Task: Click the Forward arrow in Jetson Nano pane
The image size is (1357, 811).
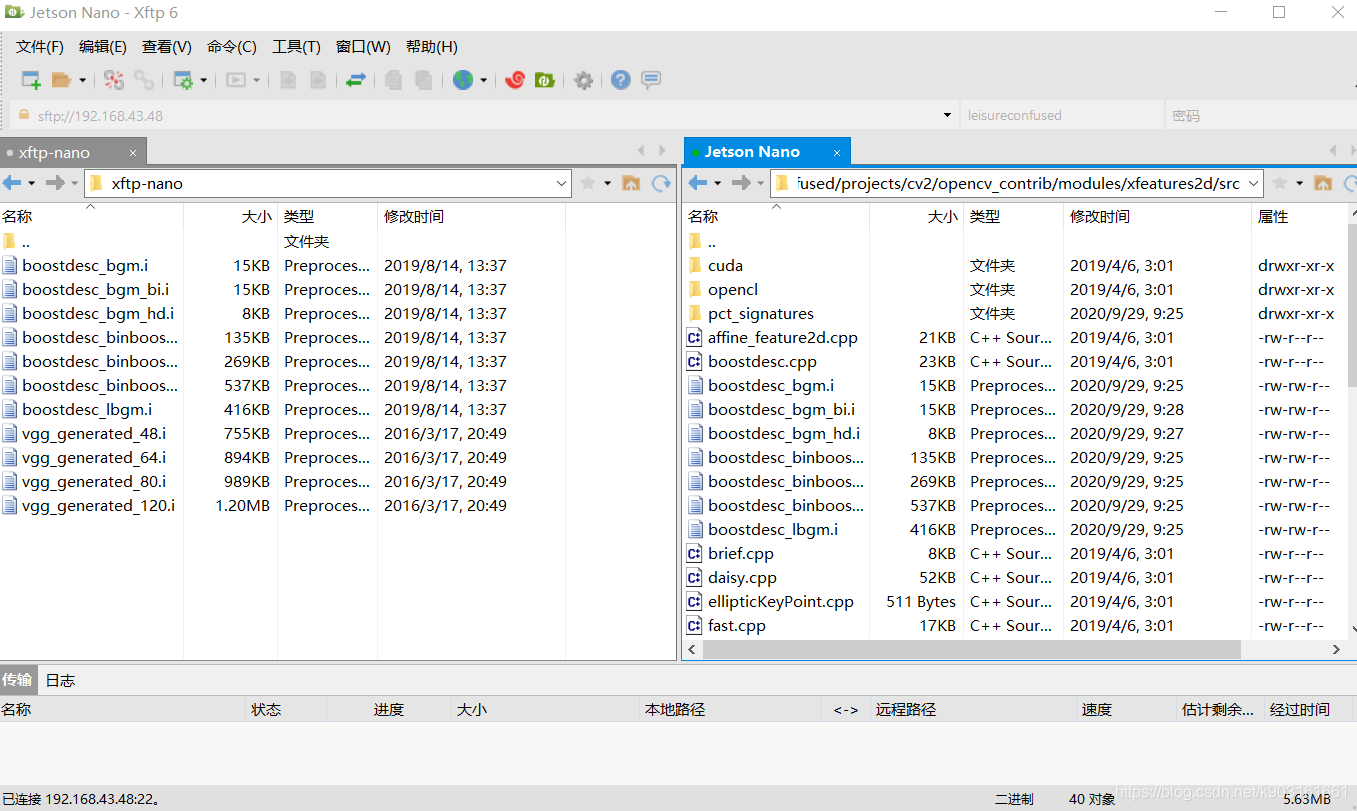Action: [742, 183]
